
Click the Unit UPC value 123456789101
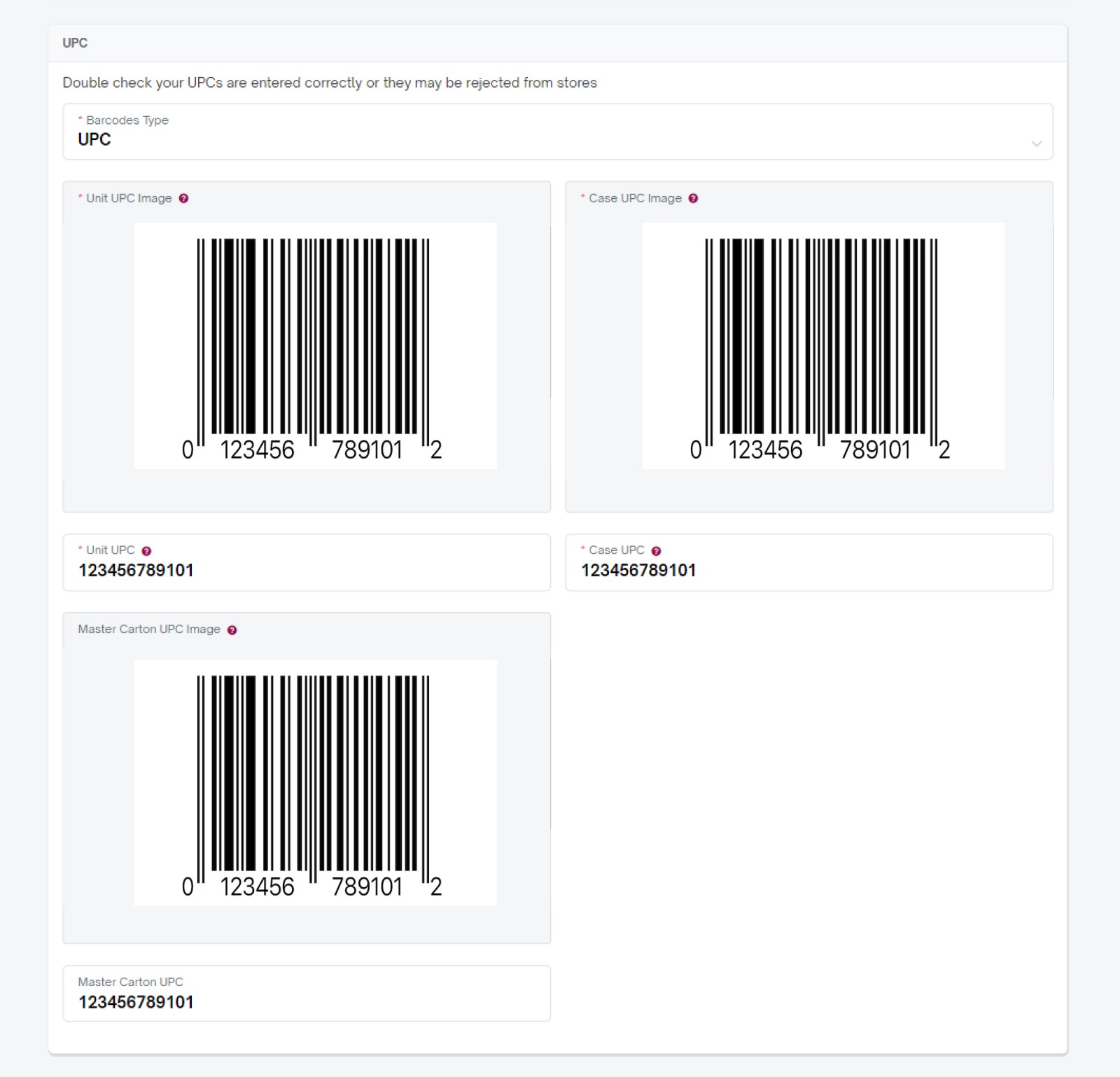click(x=134, y=570)
